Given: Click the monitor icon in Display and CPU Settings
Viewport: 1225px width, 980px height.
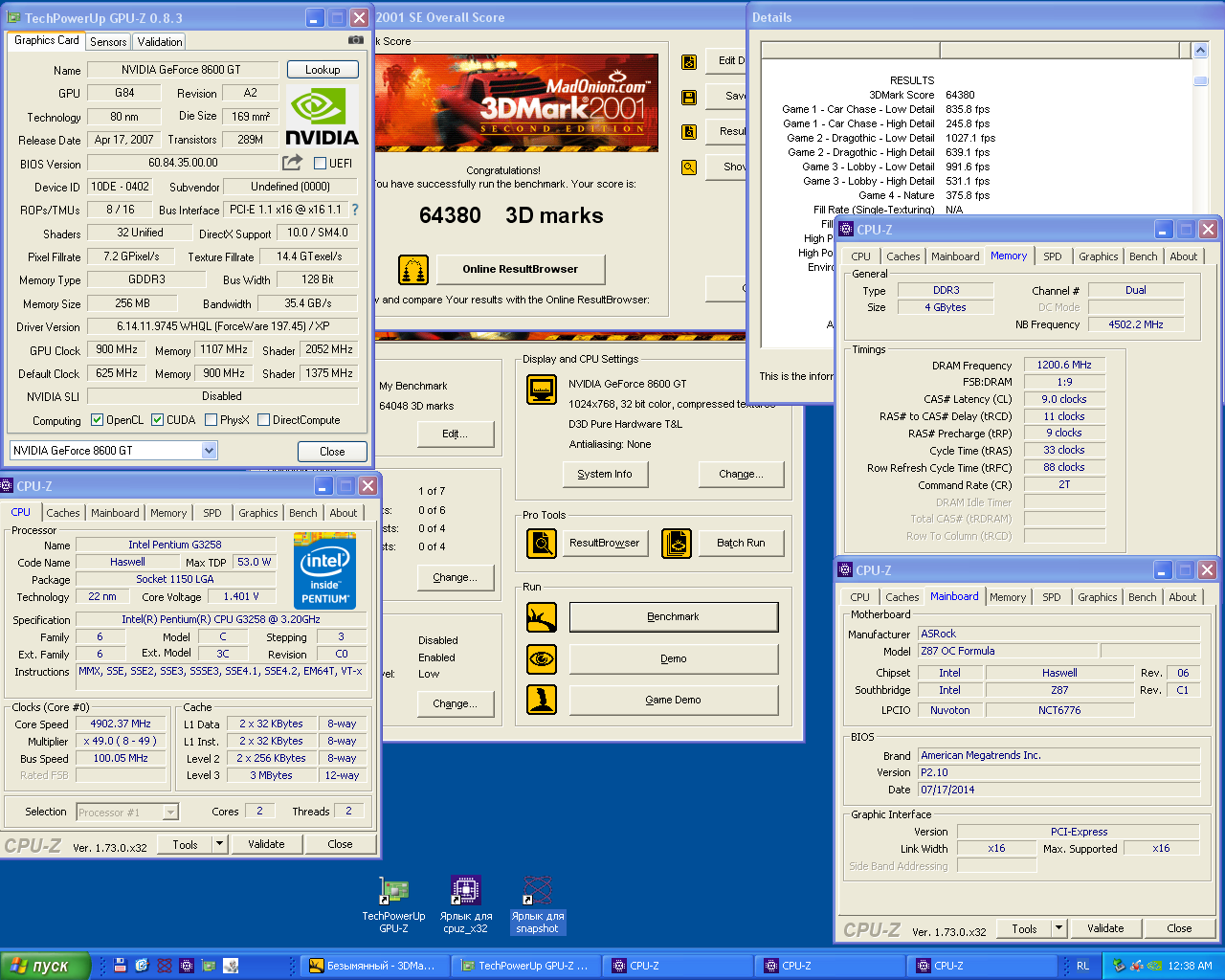Looking at the screenshot, I should pyautogui.click(x=542, y=390).
